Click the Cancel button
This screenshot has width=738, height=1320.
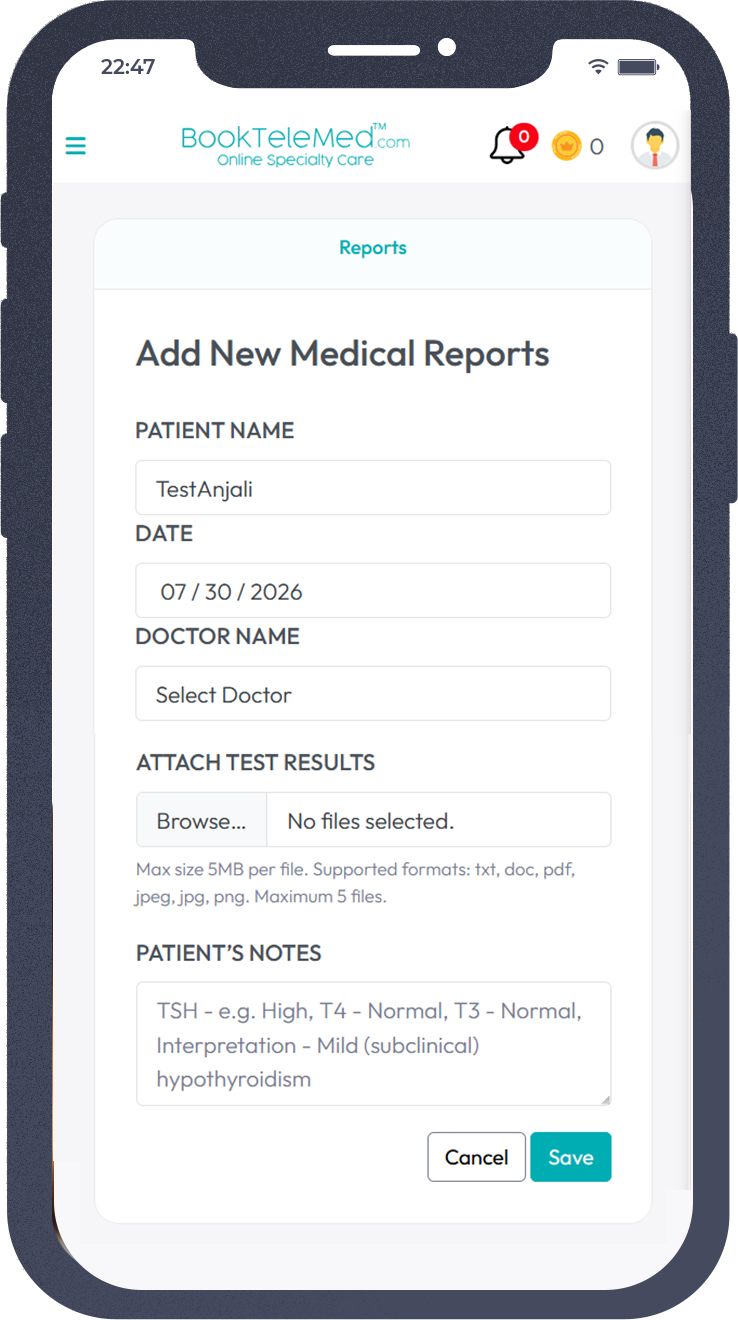click(x=476, y=1157)
